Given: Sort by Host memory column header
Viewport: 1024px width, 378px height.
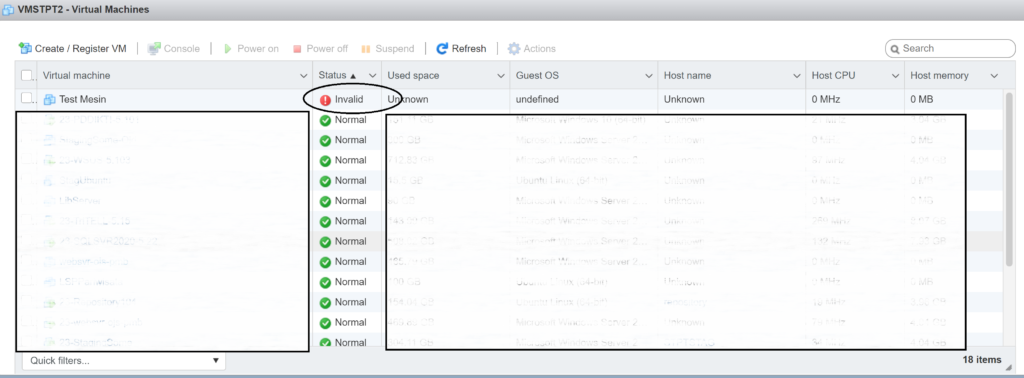Looking at the screenshot, I should 940,76.
